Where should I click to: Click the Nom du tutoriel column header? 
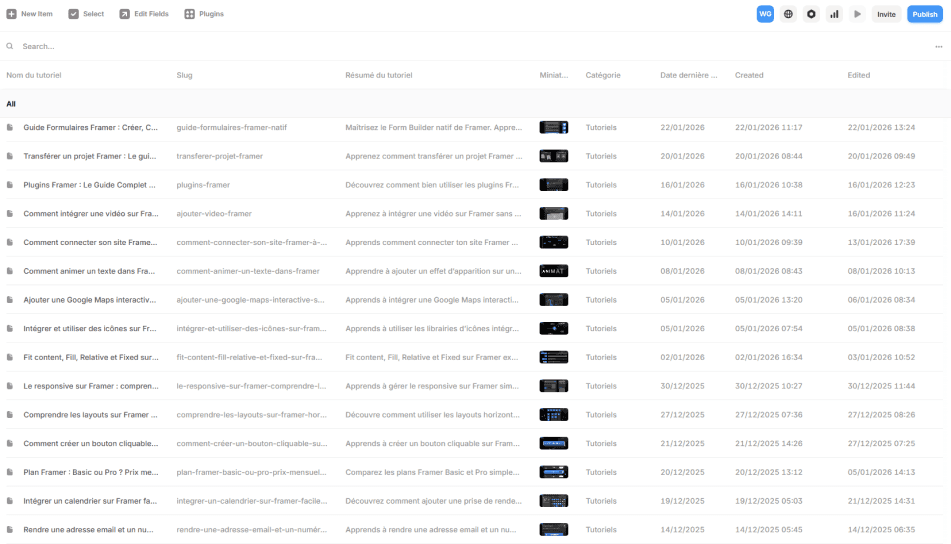tap(34, 75)
